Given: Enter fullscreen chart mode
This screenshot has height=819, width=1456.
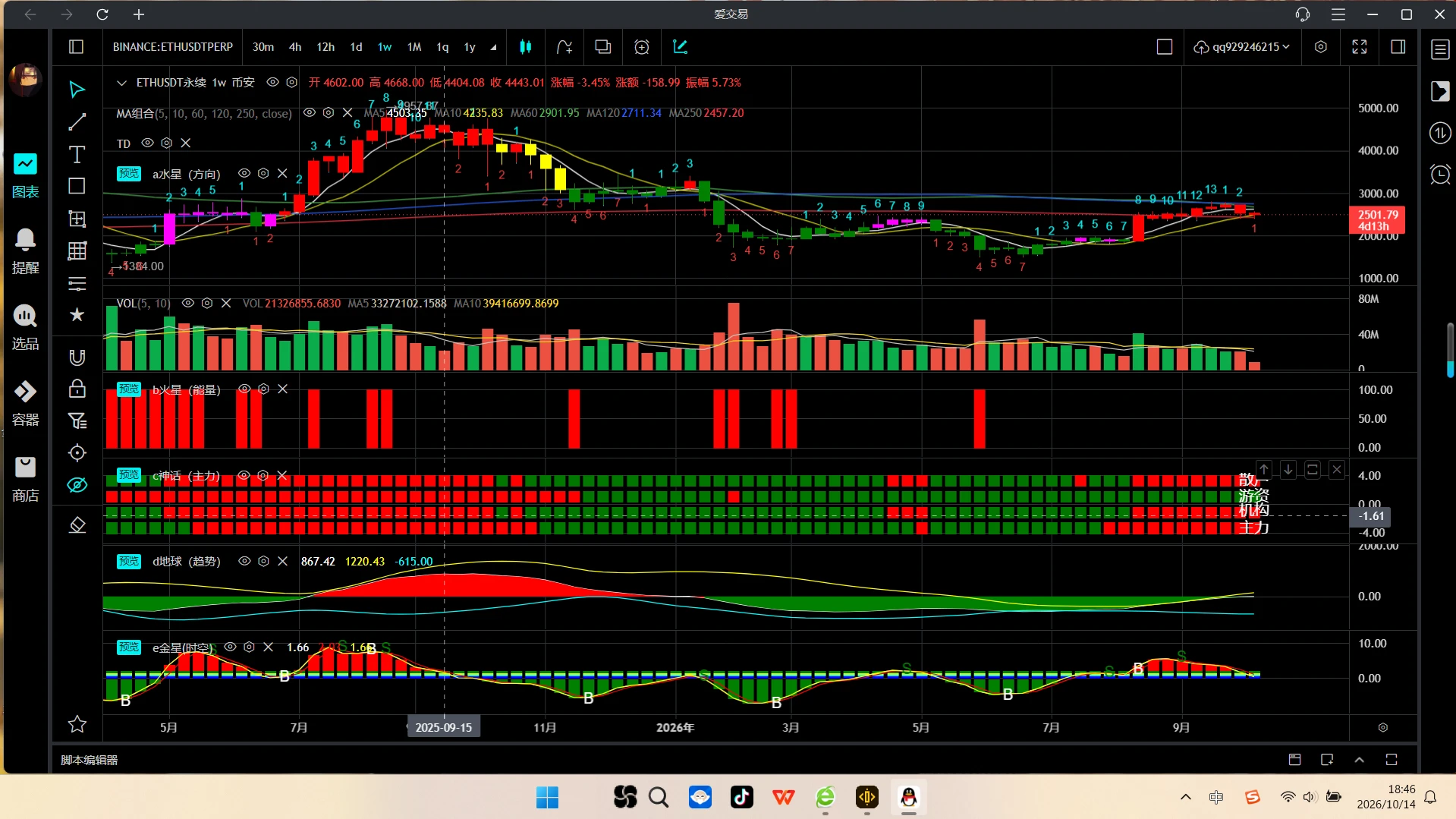Looking at the screenshot, I should click(1360, 47).
